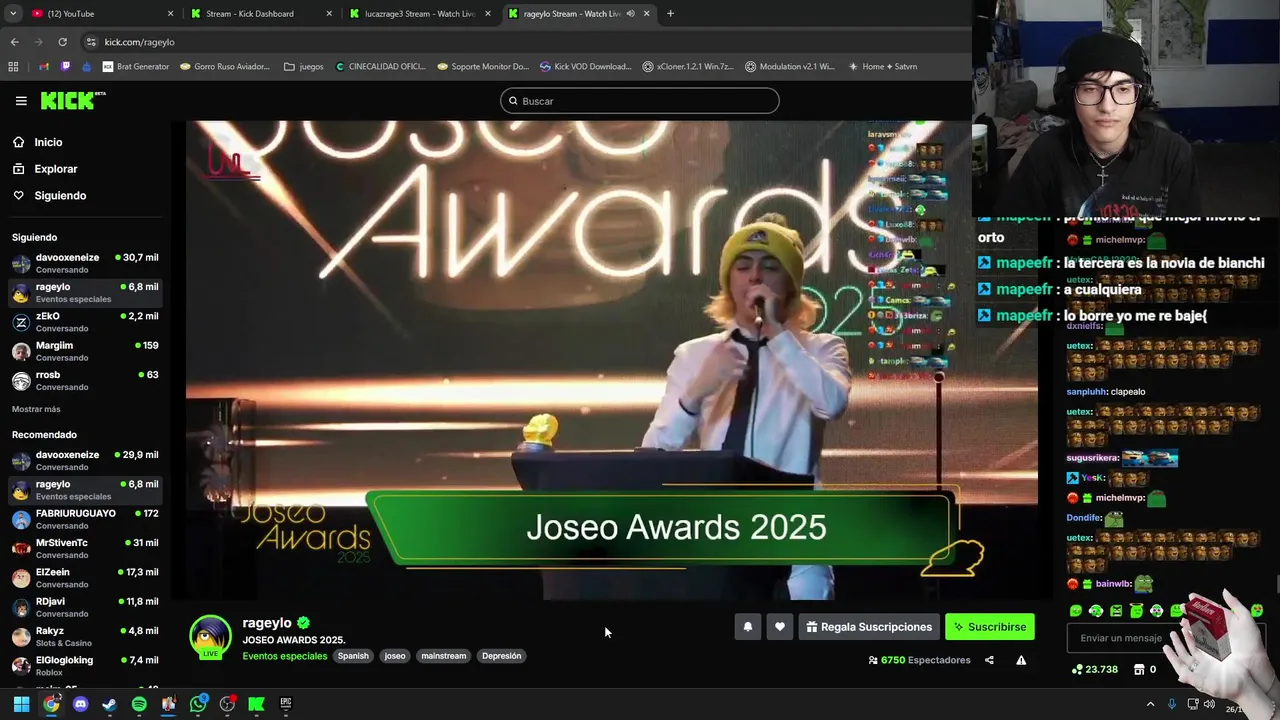Open Chrome tab search dropdown arrow
Viewport: 1280px width, 720px height.
[x=14, y=14]
